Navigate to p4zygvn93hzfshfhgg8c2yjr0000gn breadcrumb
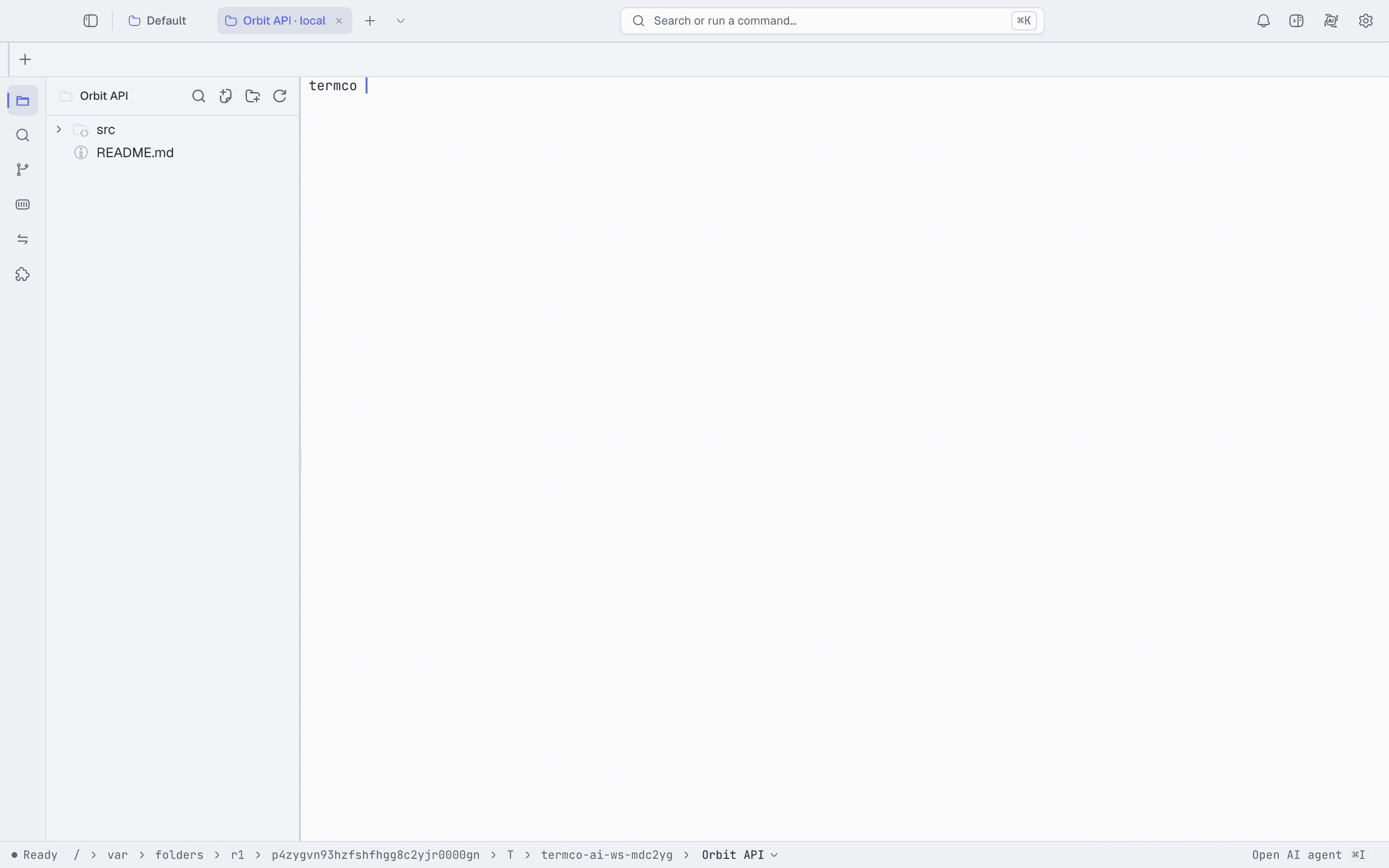Image resolution: width=1389 pixels, height=868 pixels. [x=376, y=855]
